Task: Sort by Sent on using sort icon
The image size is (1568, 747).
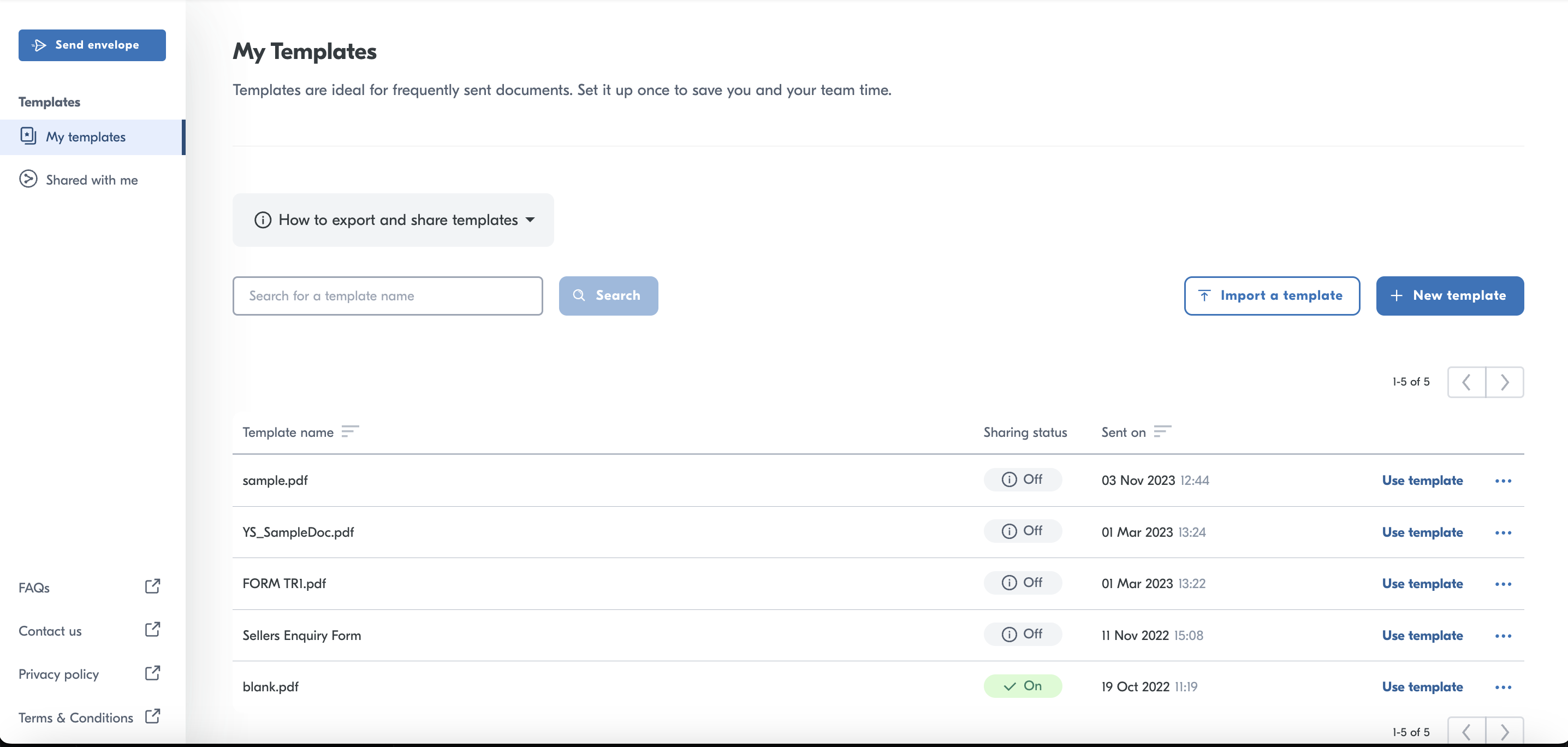Action: pos(1162,431)
